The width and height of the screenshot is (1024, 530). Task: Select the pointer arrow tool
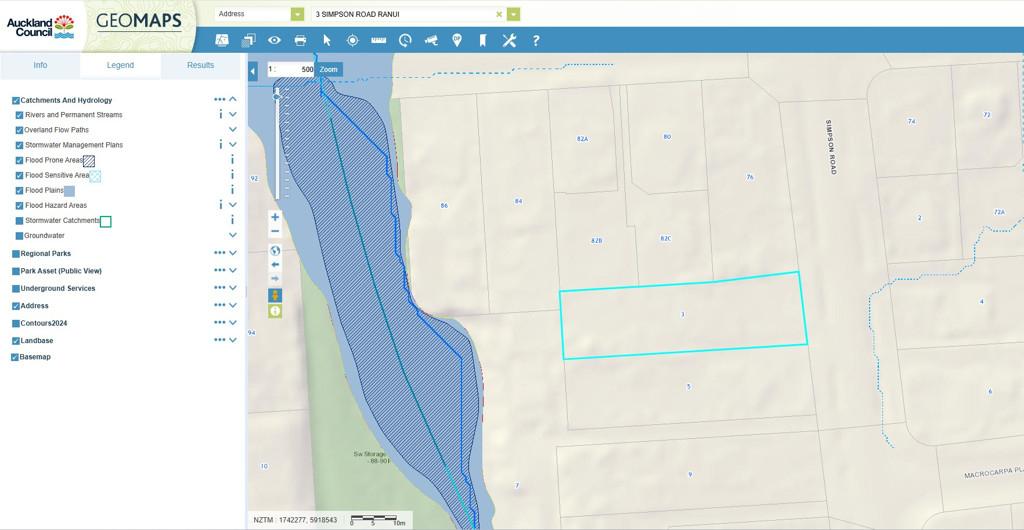click(x=326, y=40)
